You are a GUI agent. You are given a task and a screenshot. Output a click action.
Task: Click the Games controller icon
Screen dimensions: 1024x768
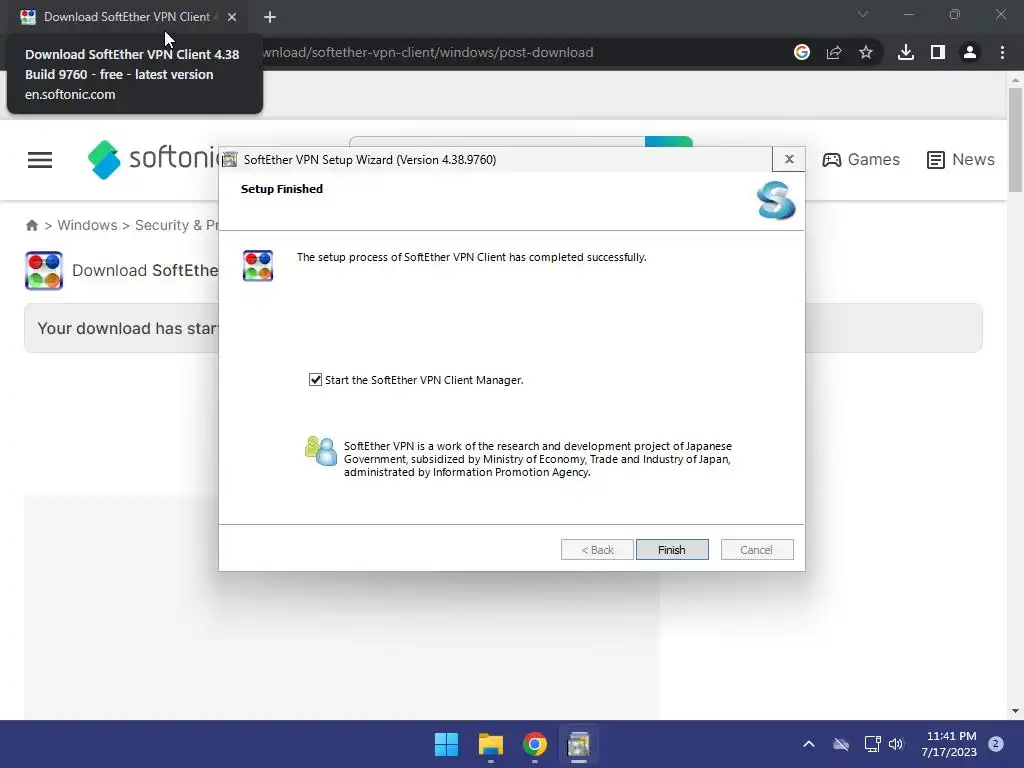pyautogui.click(x=831, y=160)
